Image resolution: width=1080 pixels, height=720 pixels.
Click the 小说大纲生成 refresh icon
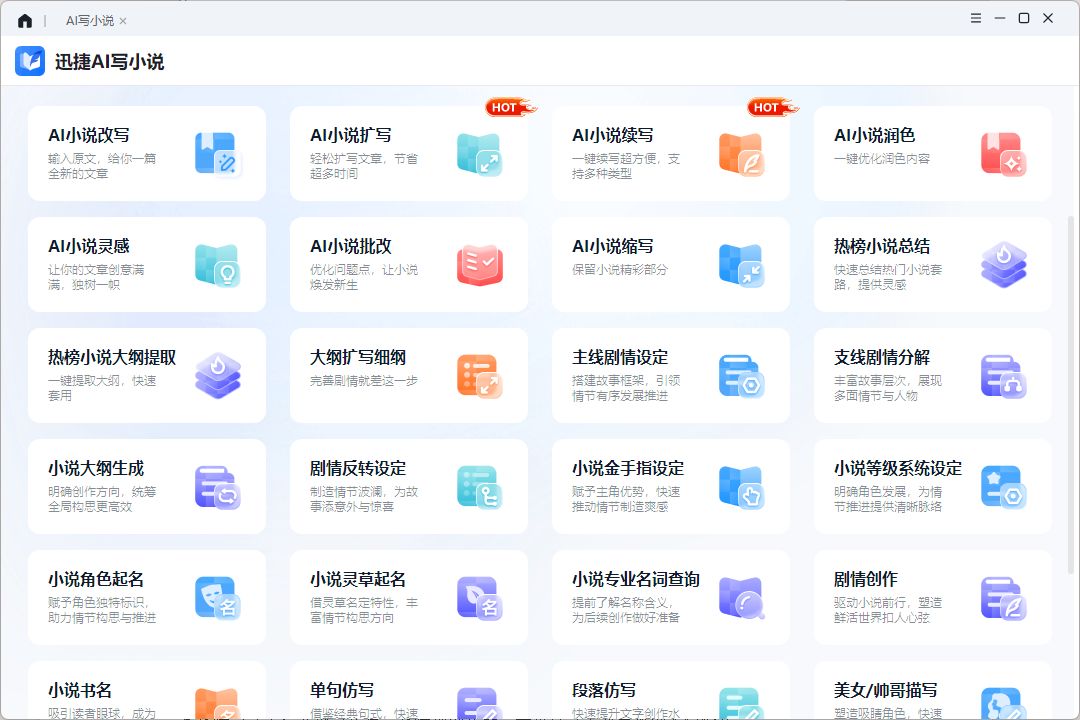pos(217,486)
